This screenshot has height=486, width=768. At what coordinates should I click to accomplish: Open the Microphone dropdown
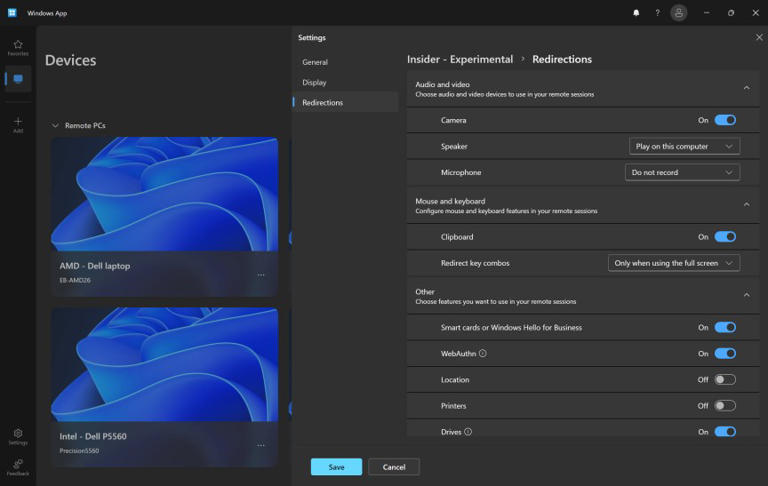[x=682, y=172]
